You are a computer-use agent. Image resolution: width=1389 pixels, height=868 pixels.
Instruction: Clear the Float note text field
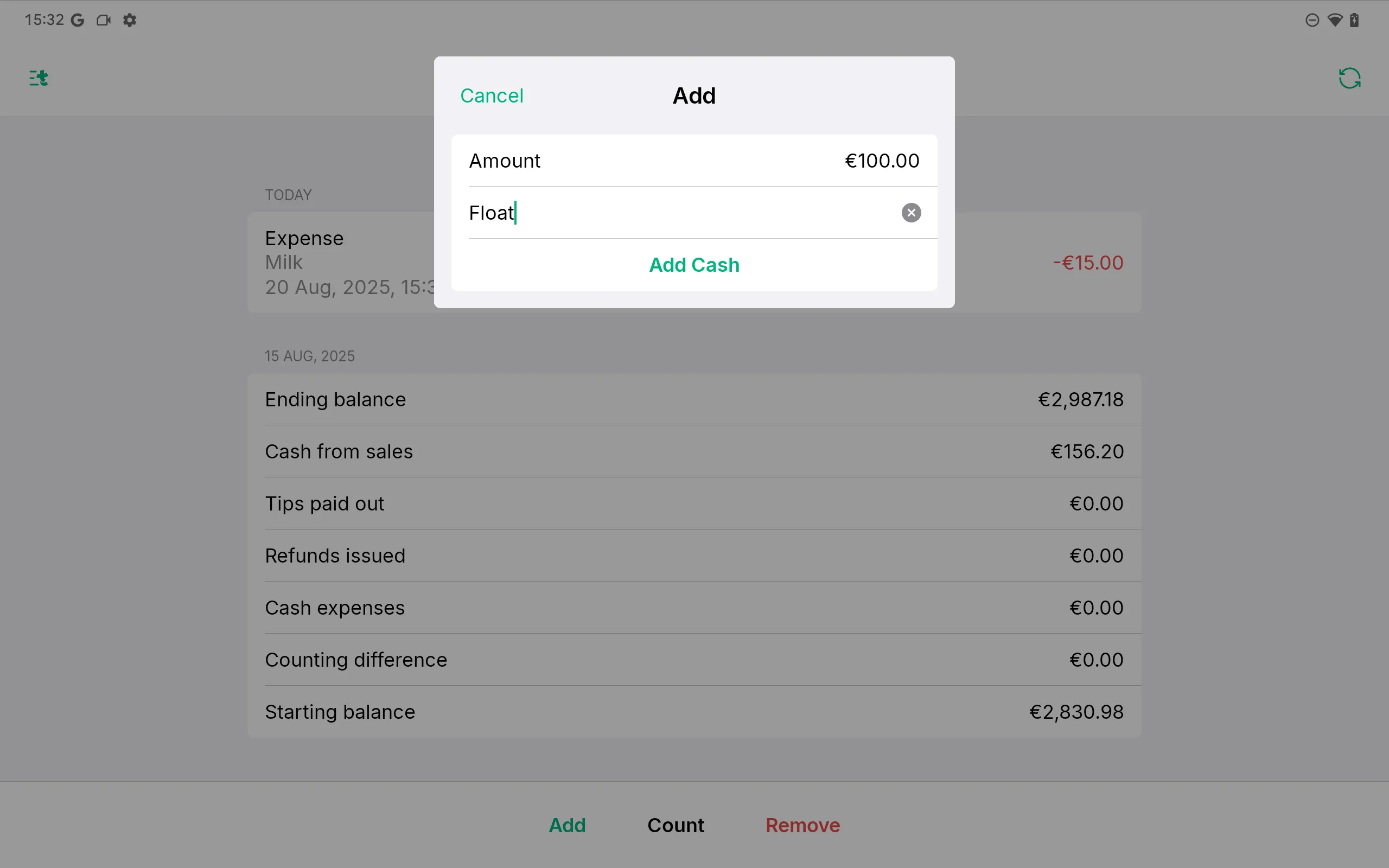(911, 213)
